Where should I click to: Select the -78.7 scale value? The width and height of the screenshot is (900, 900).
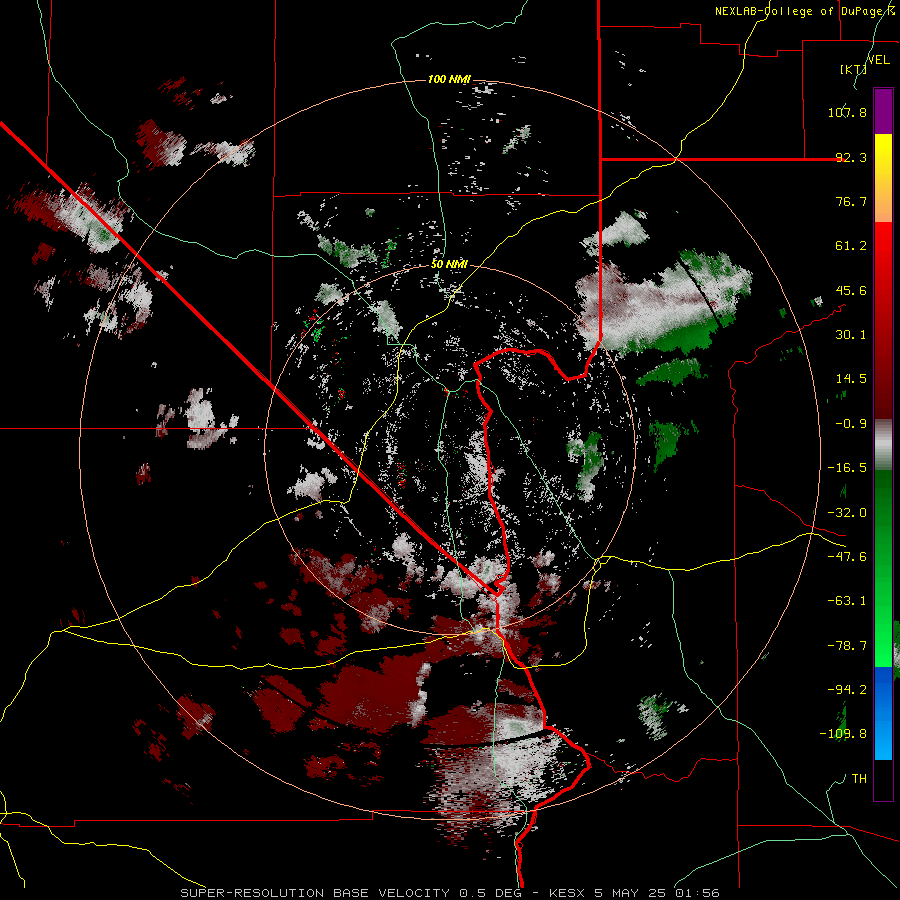(847, 646)
